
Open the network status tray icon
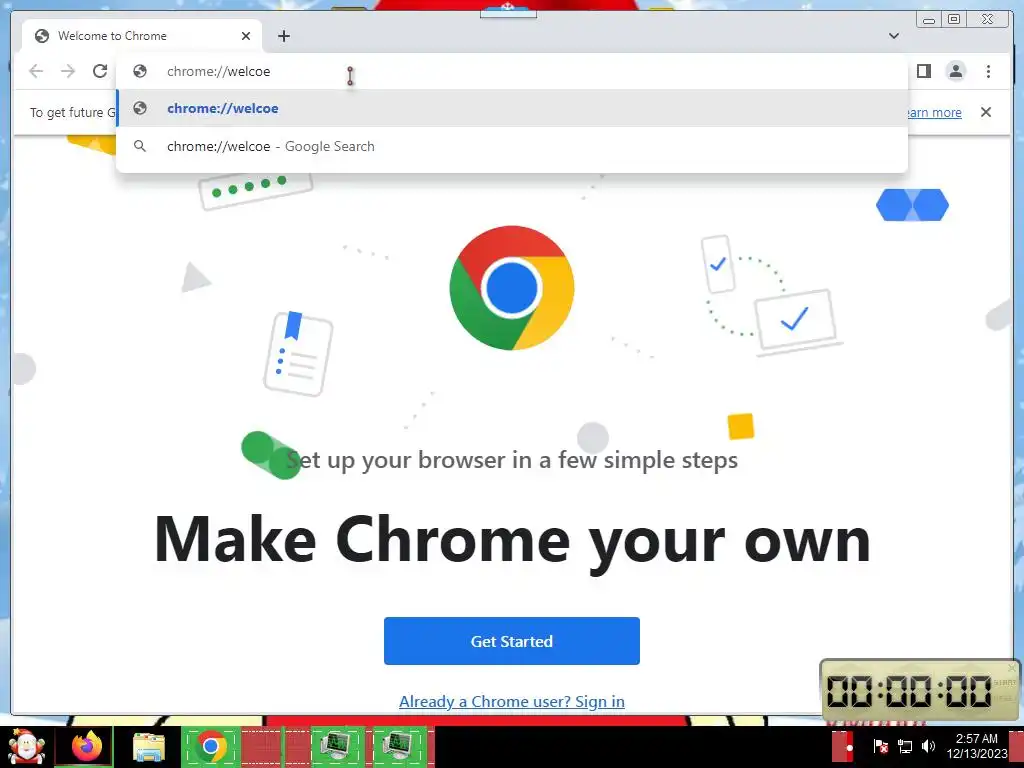[x=905, y=746]
